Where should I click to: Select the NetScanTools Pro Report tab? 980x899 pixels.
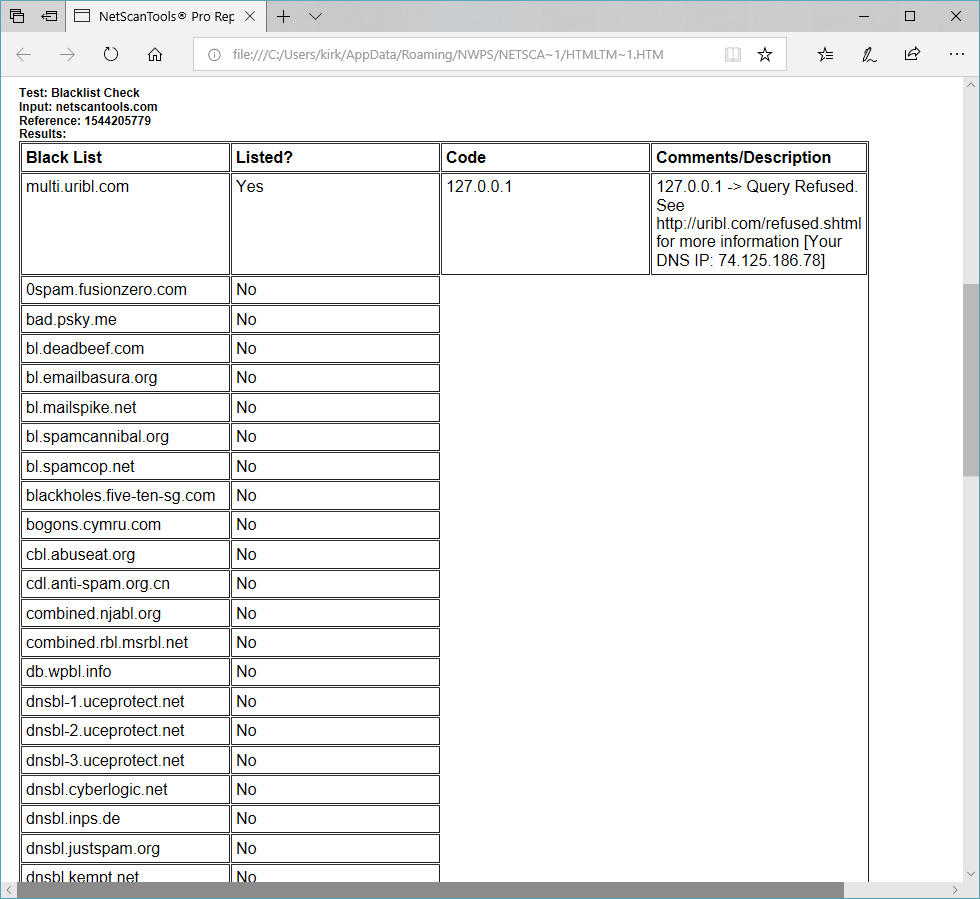coord(165,16)
